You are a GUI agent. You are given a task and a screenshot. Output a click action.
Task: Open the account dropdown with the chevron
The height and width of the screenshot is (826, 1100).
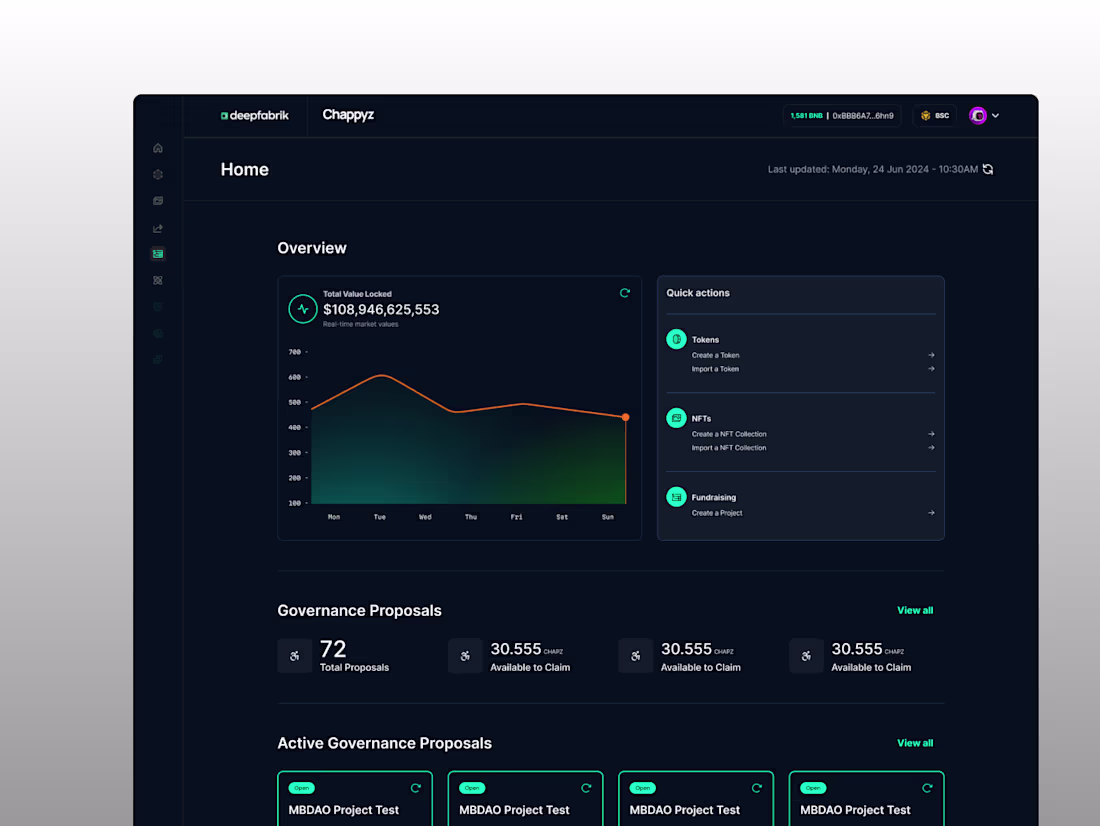[994, 115]
